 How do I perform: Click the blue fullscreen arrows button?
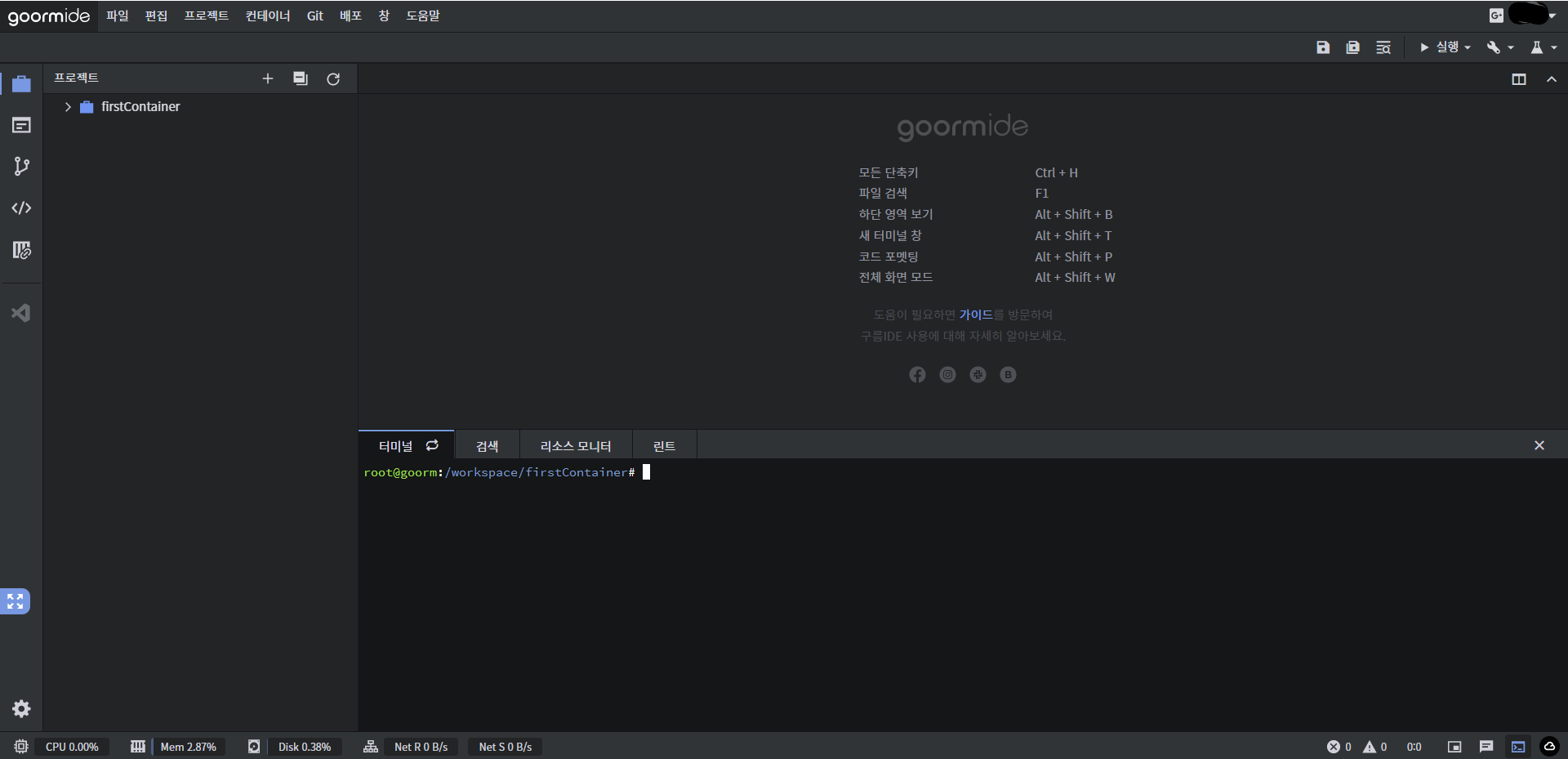pyautogui.click(x=15, y=601)
